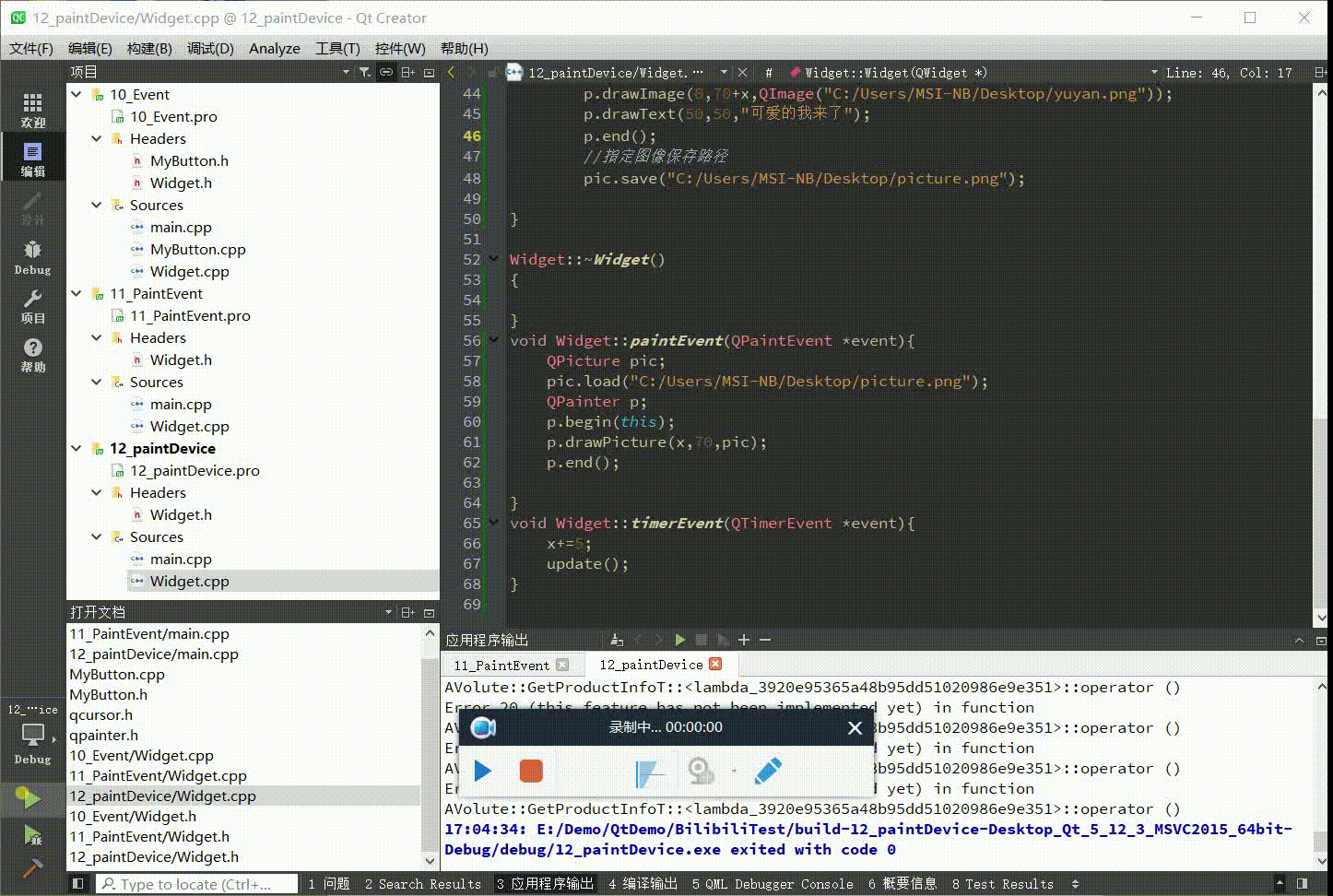Viewport: 1333px width, 896px height.
Task: Go back in editor navigation history
Action: (451, 72)
